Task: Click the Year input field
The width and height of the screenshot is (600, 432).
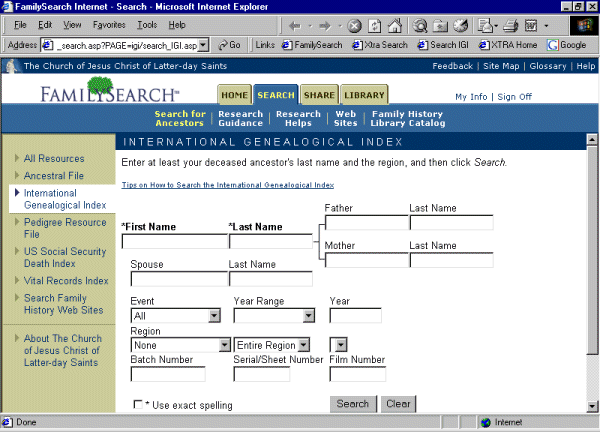Action: (x=355, y=316)
